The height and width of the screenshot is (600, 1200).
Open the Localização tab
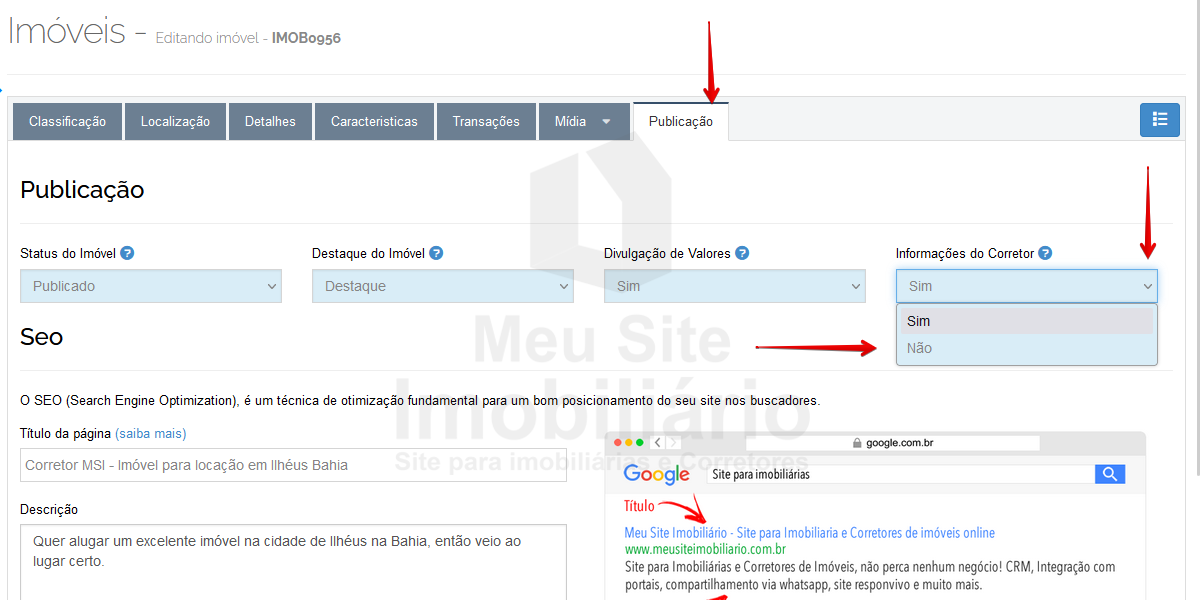(175, 122)
